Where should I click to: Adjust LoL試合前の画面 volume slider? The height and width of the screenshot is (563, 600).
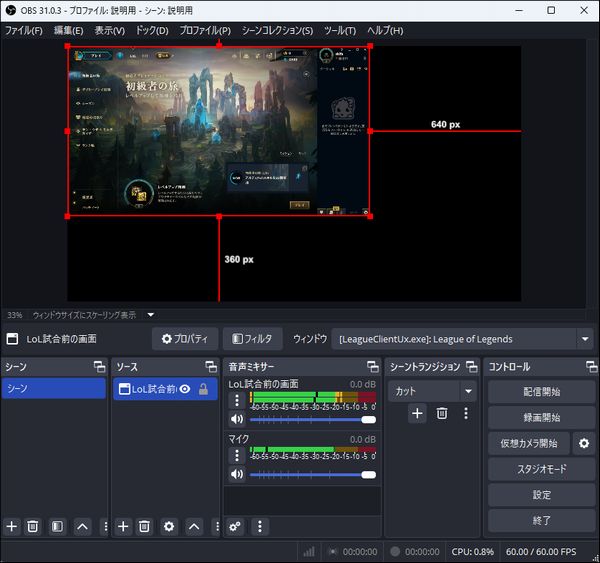pyautogui.click(x=313, y=420)
